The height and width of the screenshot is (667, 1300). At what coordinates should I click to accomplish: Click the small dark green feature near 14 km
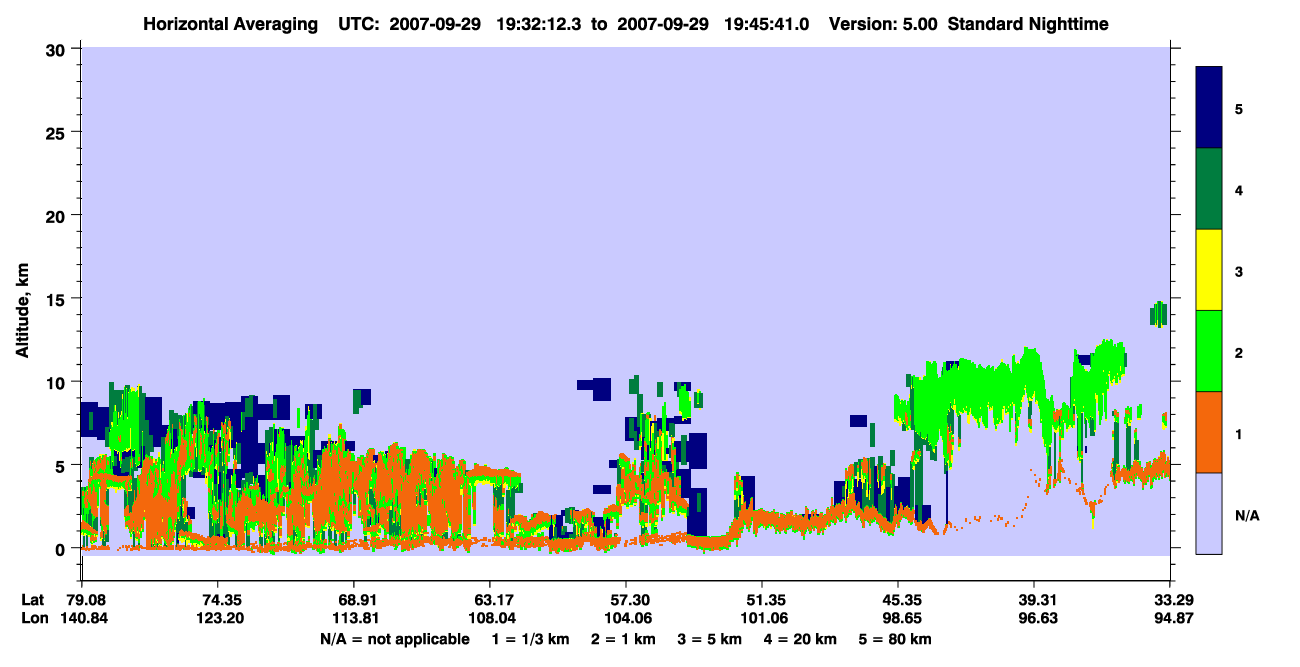point(1158,314)
